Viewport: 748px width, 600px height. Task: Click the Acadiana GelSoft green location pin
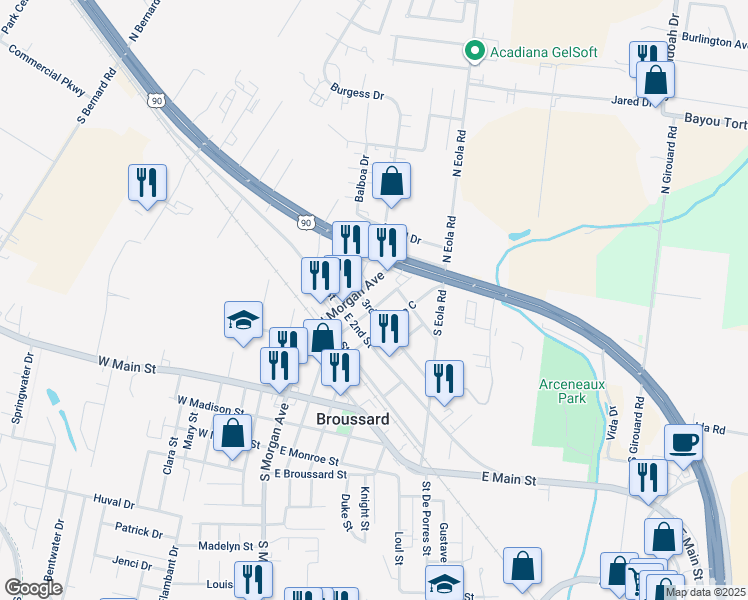474,52
